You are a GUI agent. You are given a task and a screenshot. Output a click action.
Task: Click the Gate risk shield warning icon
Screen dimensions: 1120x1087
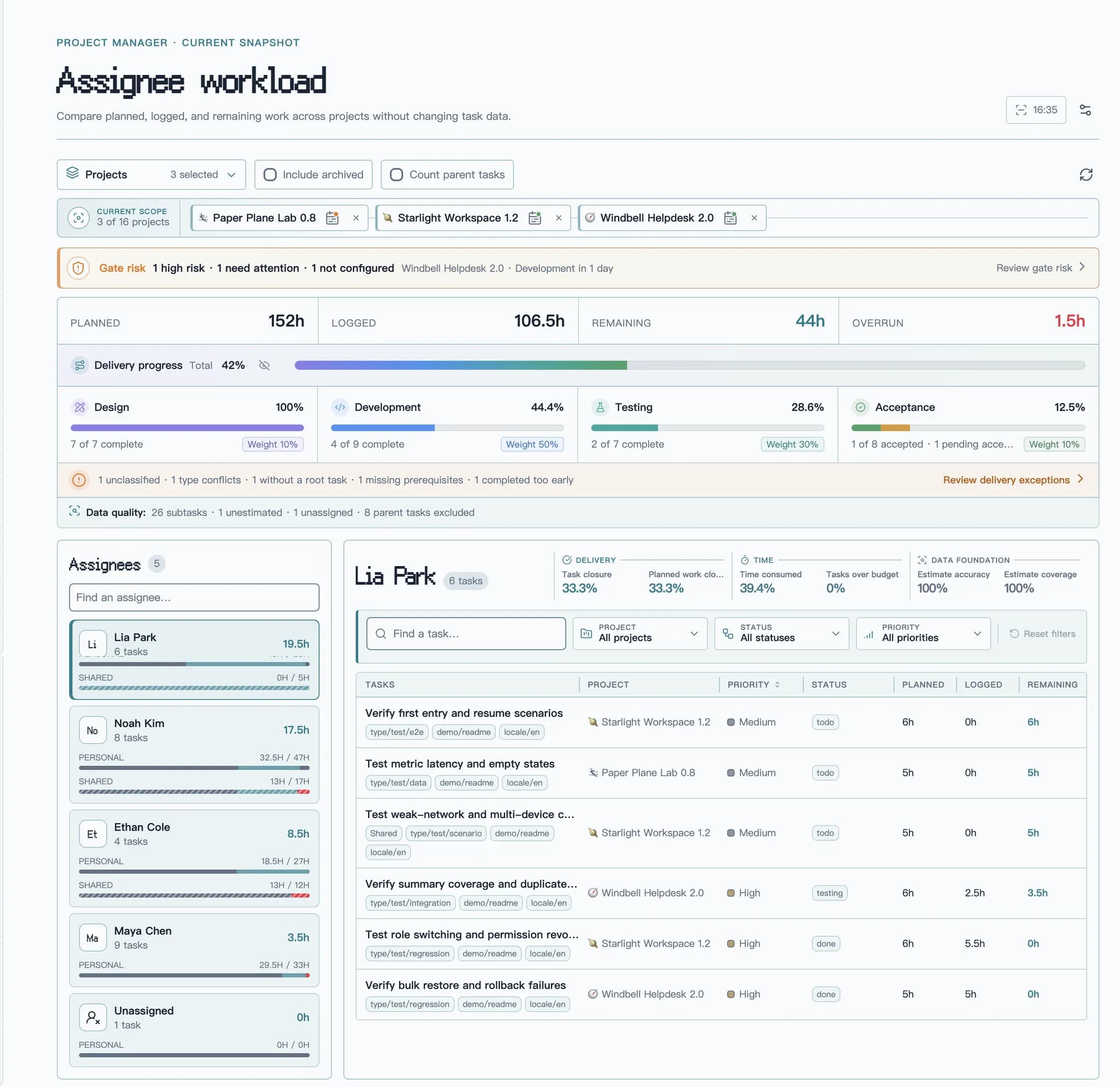78,268
